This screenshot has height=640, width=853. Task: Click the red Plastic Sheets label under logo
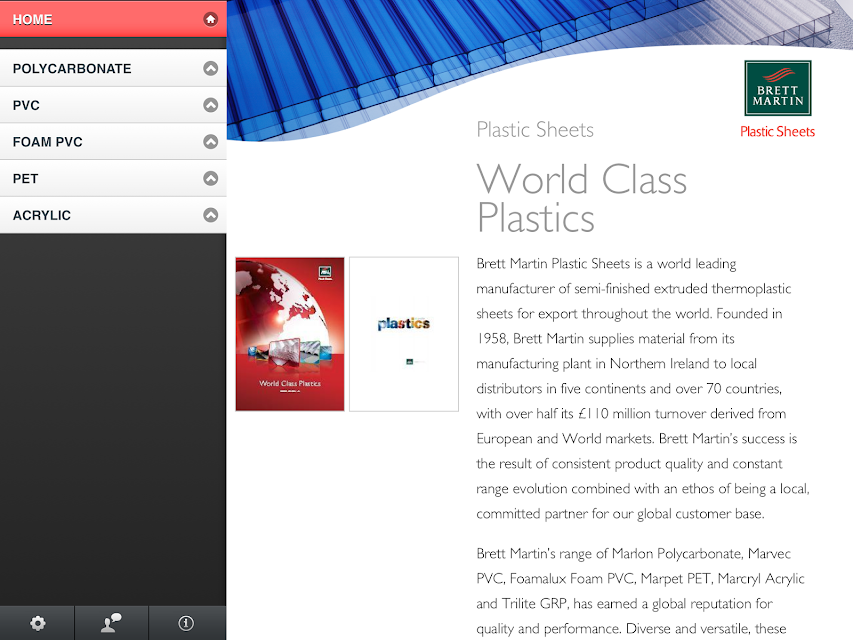click(777, 132)
